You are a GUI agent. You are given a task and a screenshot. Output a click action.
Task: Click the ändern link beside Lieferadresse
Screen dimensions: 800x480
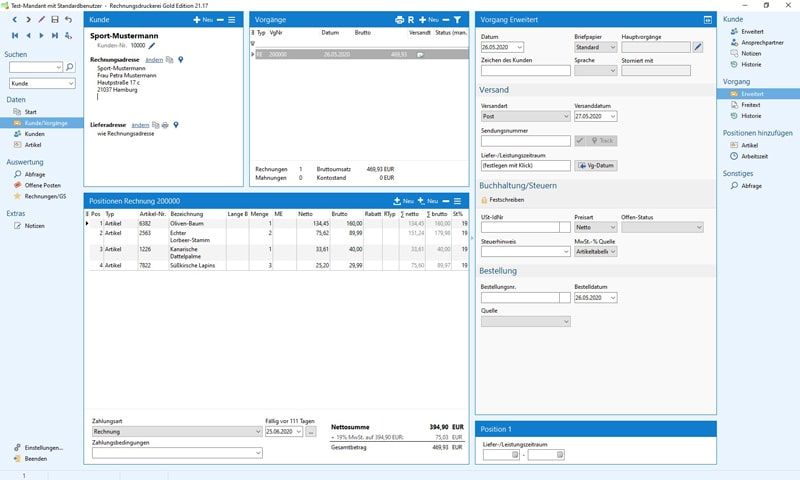[140, 125]
